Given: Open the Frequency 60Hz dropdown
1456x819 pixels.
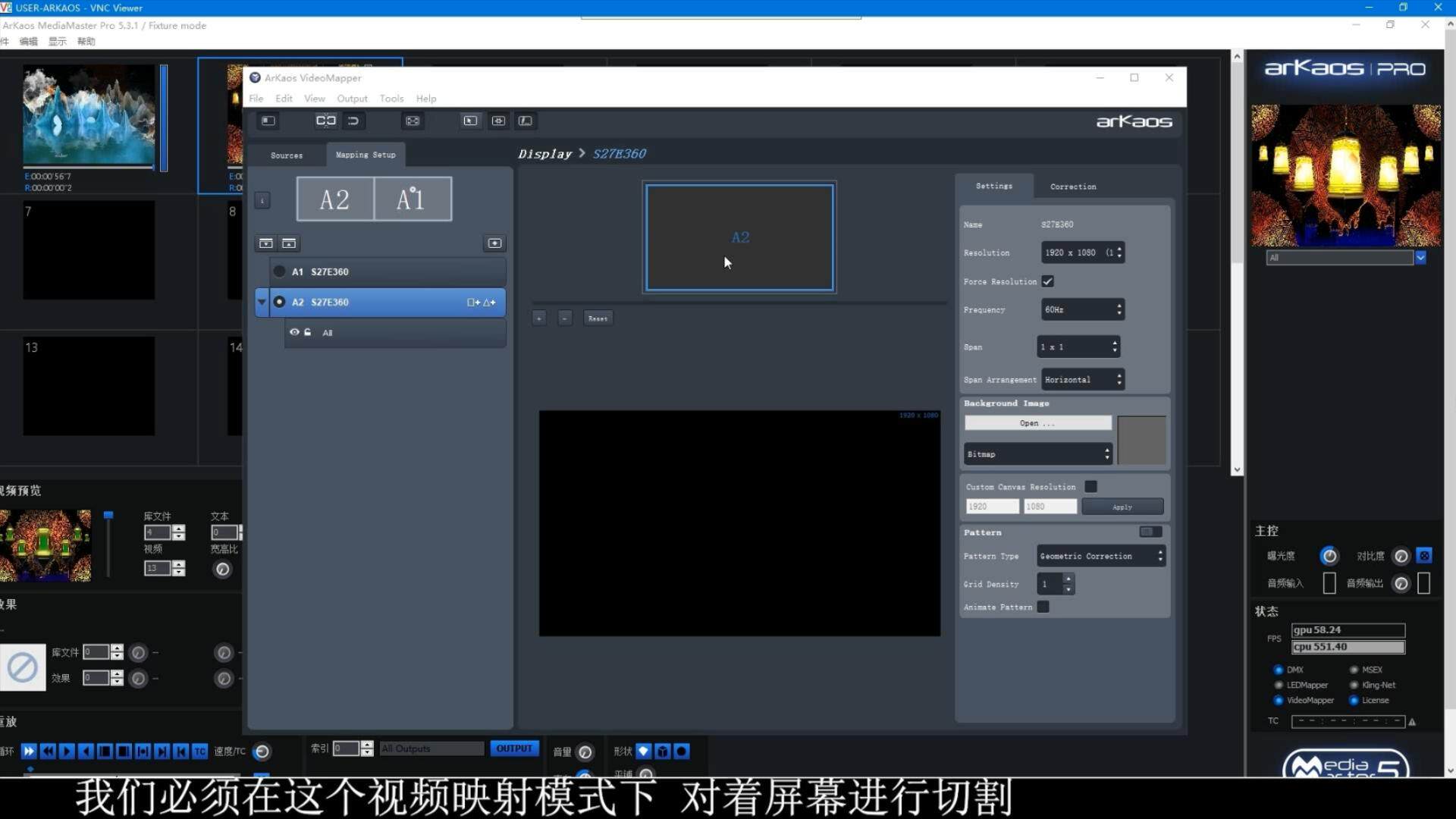Looking at the screenshot, I should coord(1082,309).
